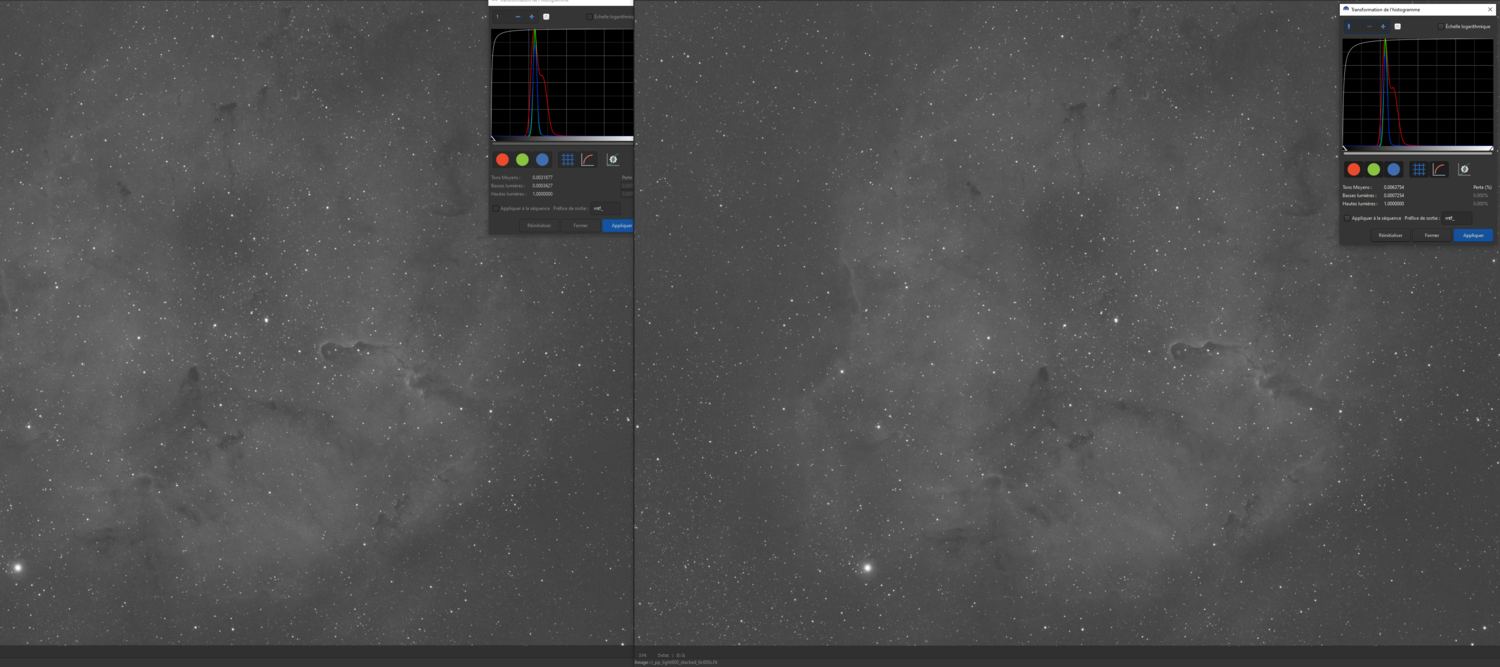This screenshot has width=1500, height=667.
Task: Close the Transformation de l'histogramme dialog
Action: coord(1490,9)
